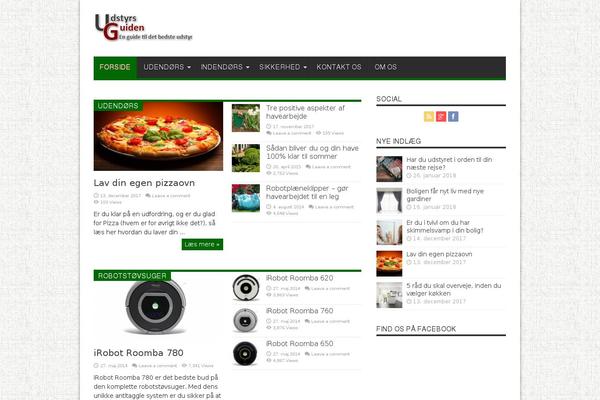Screen dimensions: 600x400
Task: Click the Roomba 760 thumbnail
Action: pos(246,320)
